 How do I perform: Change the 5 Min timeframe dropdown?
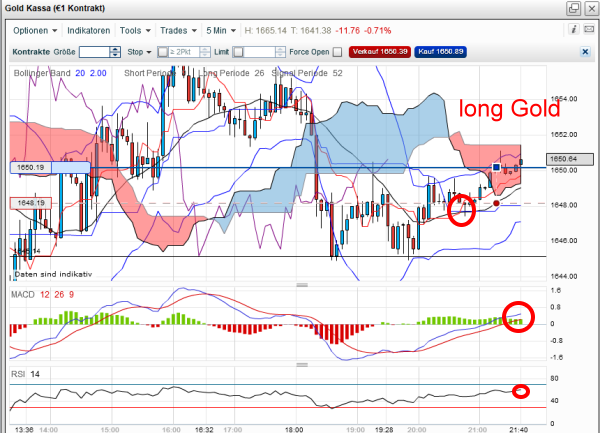(x=221, y=31)
